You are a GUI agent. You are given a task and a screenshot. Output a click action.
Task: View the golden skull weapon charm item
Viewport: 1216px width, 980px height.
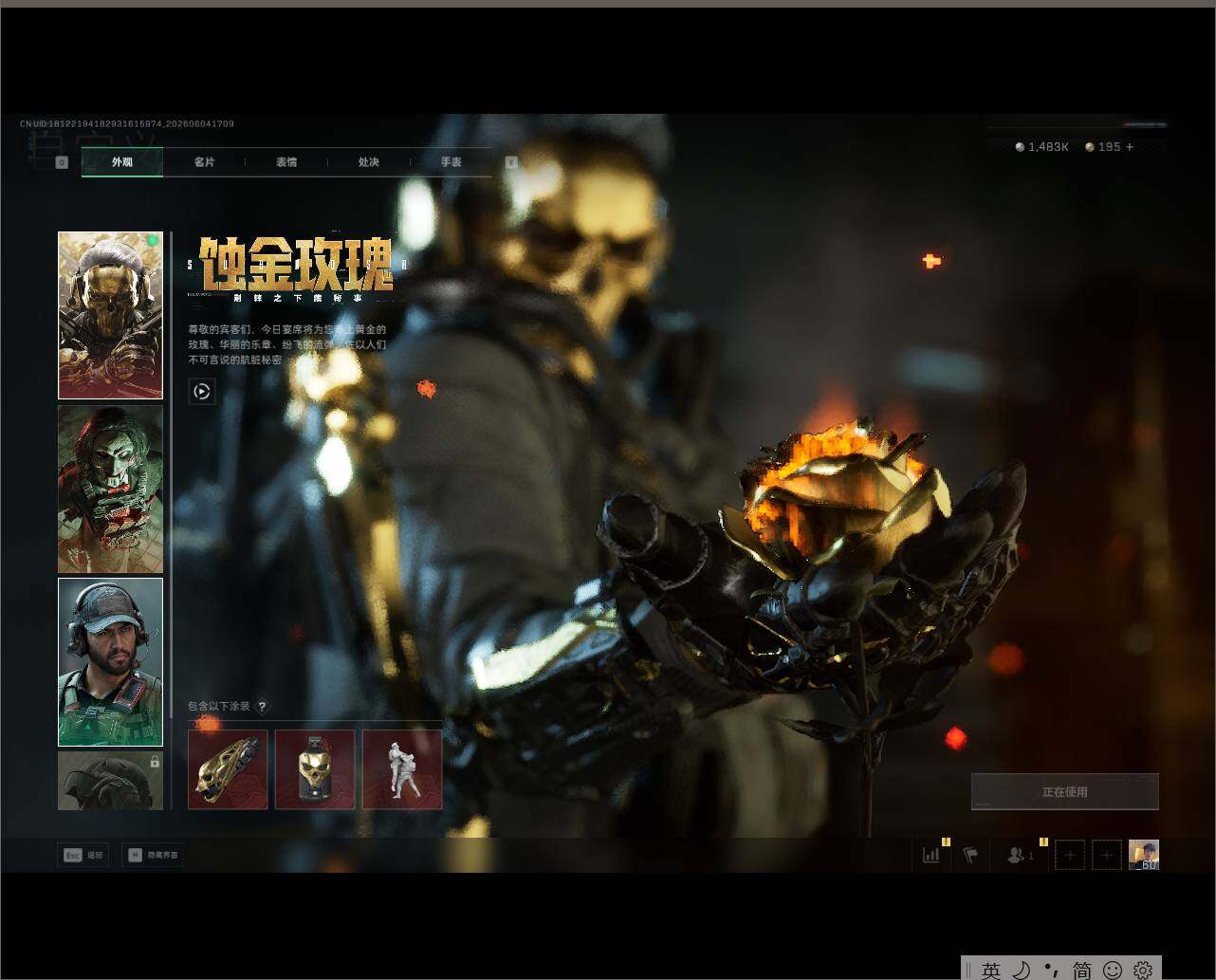pos(228,769)
